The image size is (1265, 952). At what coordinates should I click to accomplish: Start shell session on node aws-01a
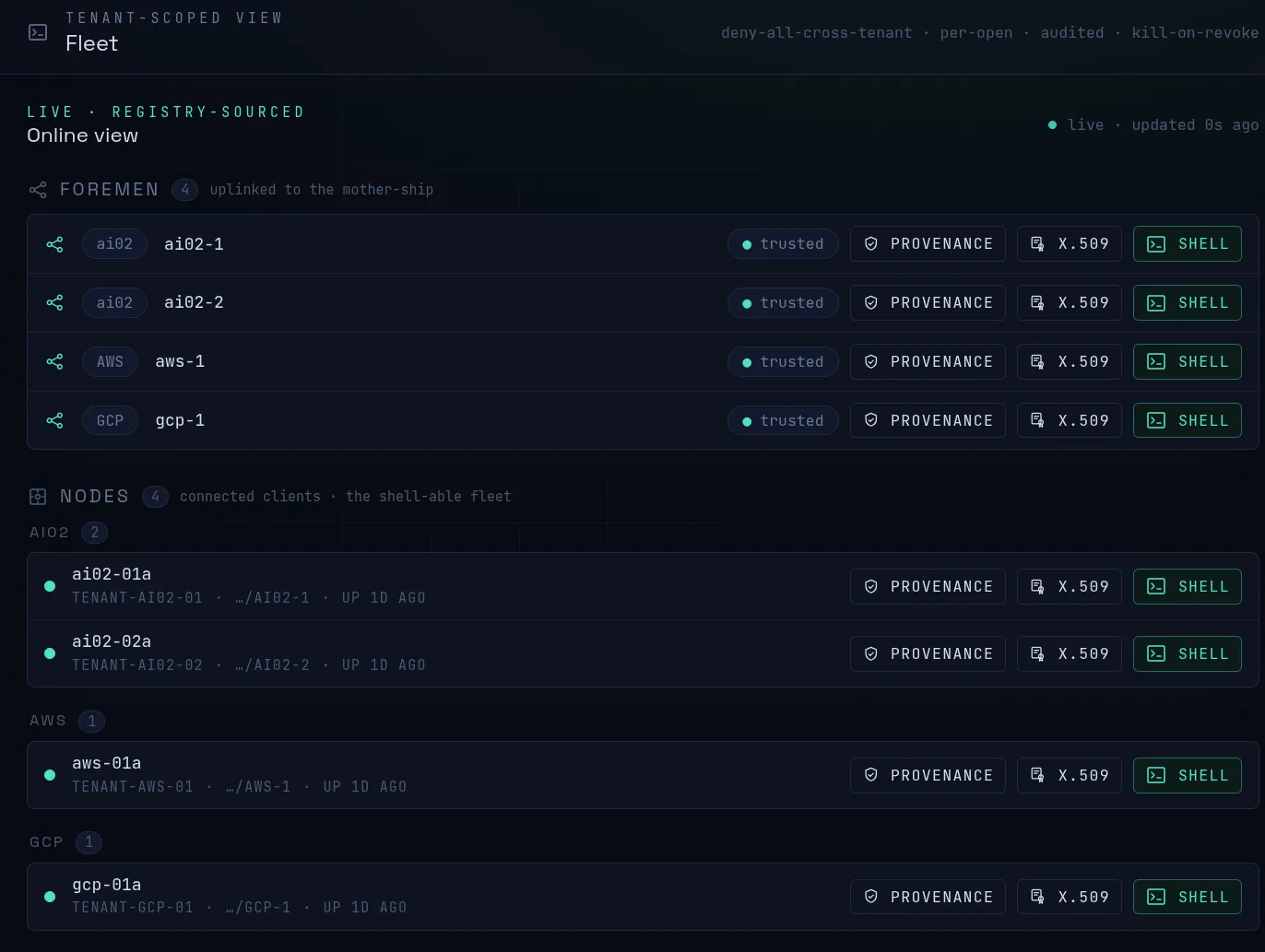pos(1187,776)
